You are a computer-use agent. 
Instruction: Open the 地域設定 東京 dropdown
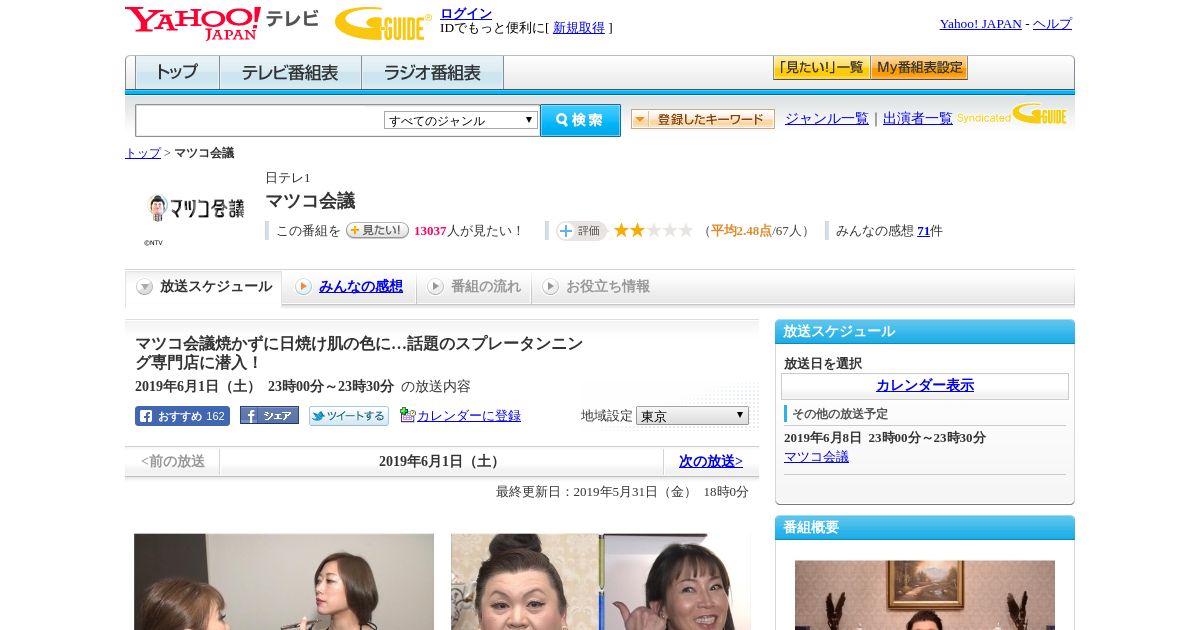(x=692, y=415)
